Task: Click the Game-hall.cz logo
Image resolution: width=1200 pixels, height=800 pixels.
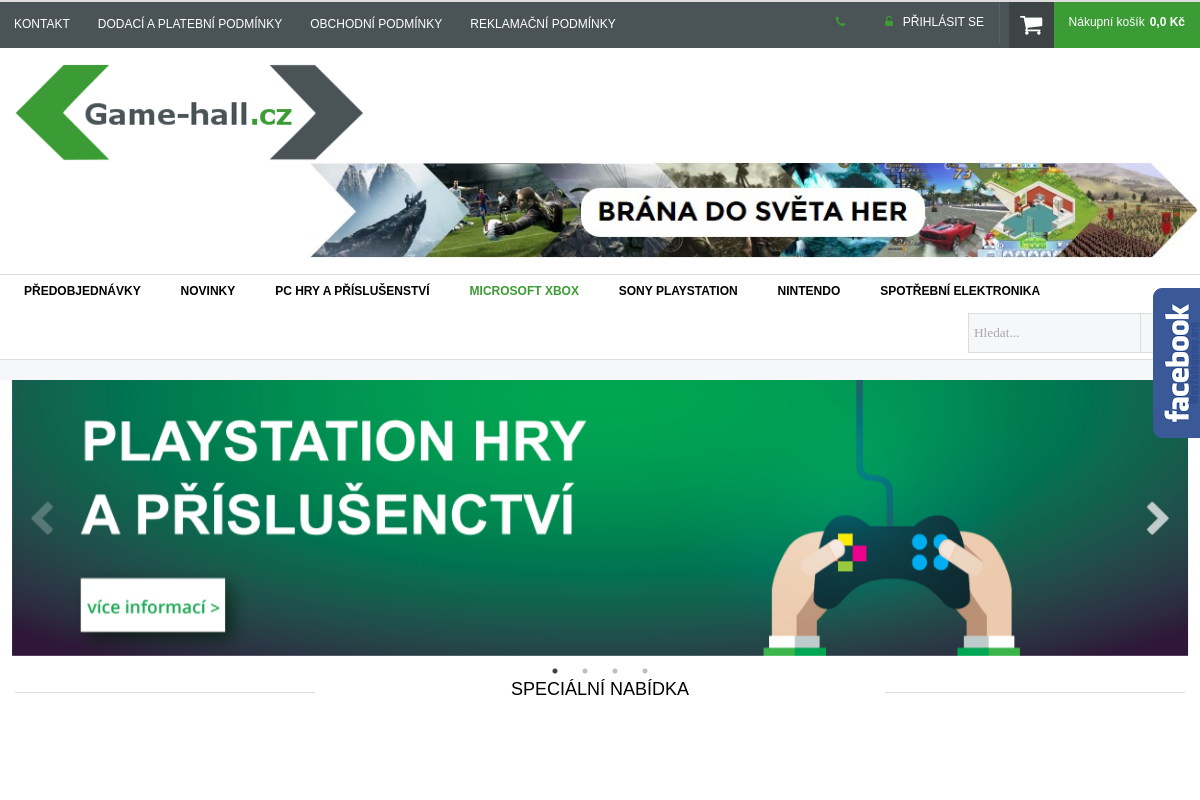Action: 189,112
